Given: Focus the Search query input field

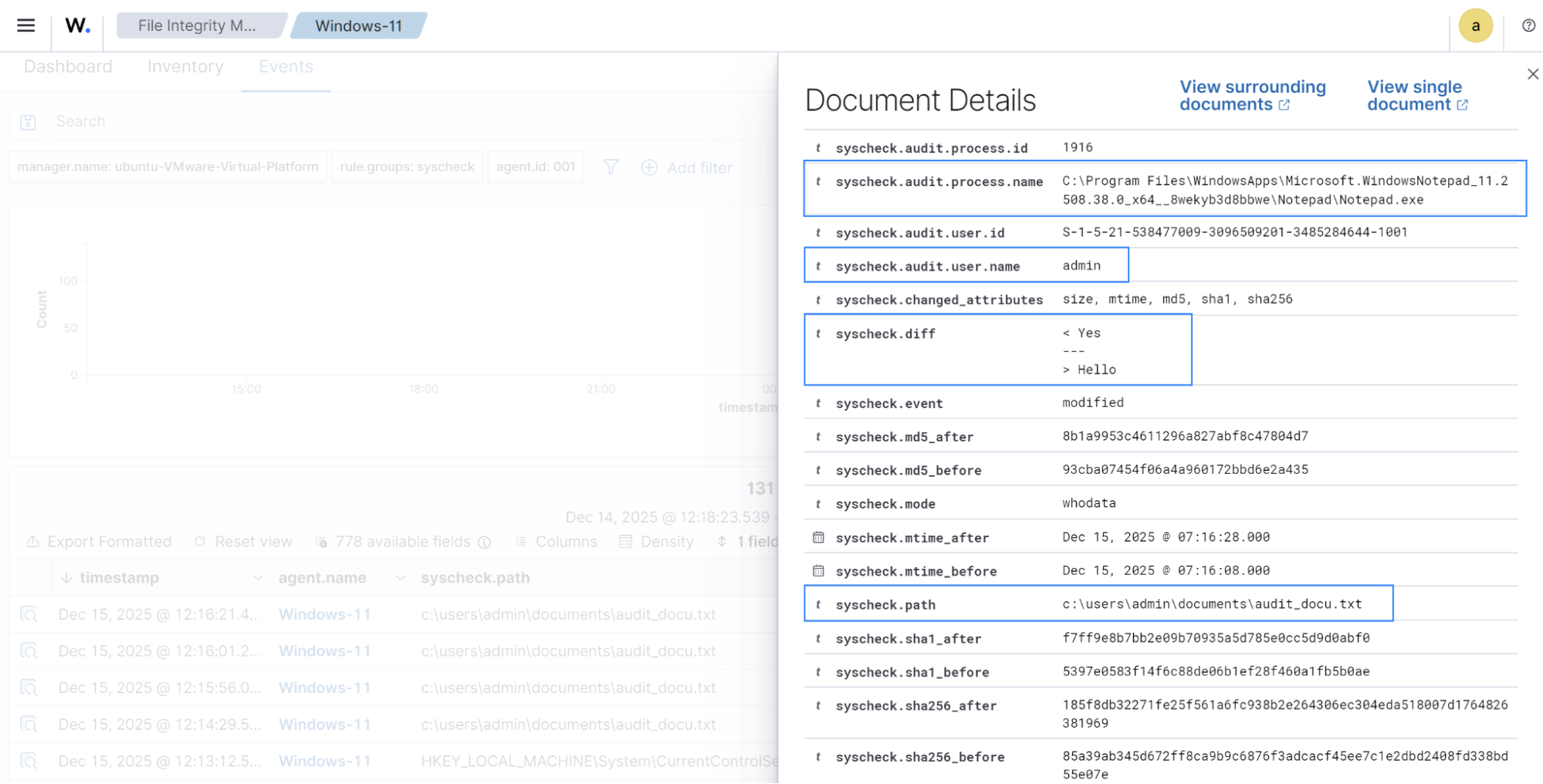Looking at the screenshot, I should (386, 122).
